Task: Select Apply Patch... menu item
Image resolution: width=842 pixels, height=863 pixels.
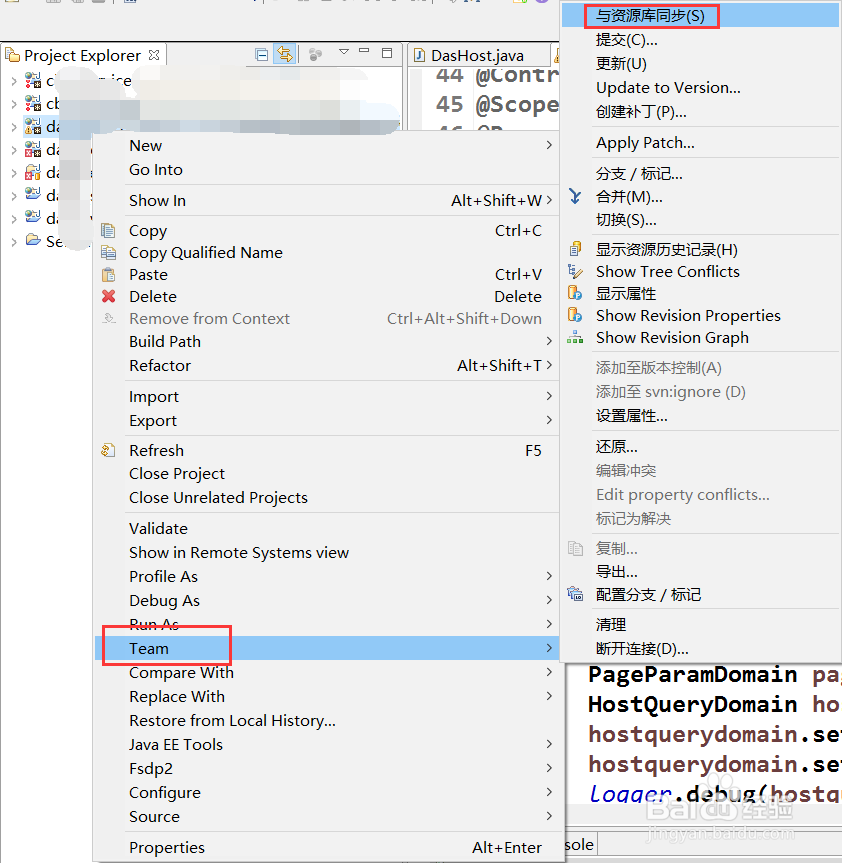Action: tap(701, 143)
